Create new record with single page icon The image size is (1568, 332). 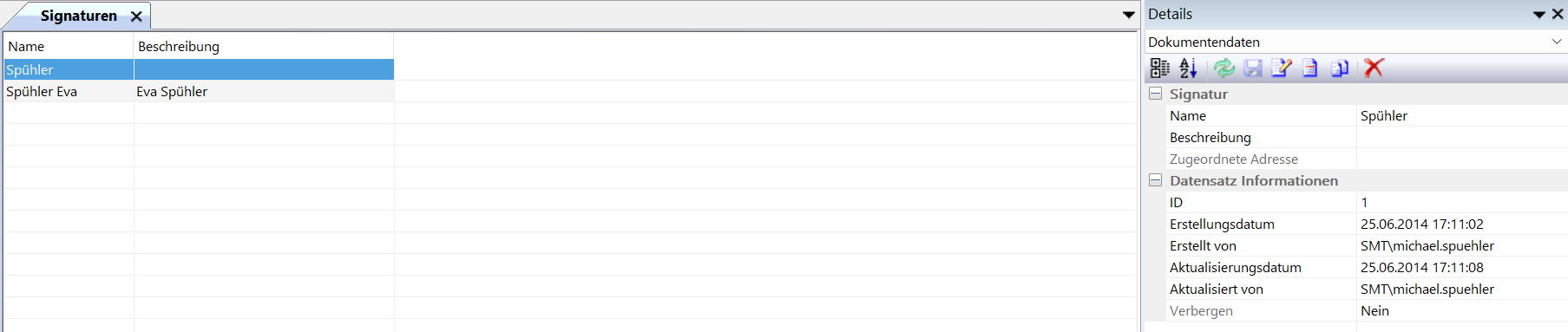(x=1310, y=68)
